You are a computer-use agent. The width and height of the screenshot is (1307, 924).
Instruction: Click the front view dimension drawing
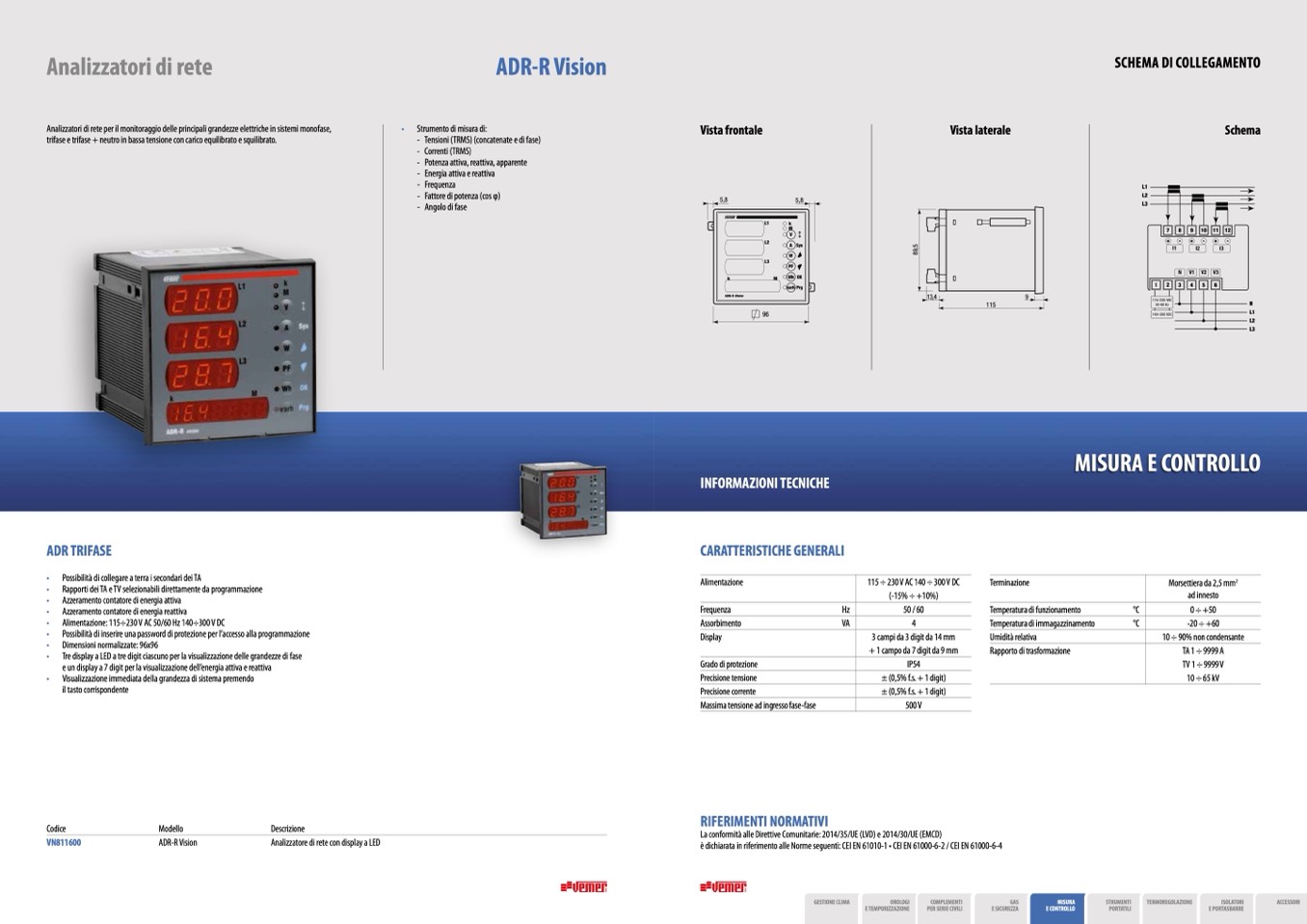(x=761, y=260)
